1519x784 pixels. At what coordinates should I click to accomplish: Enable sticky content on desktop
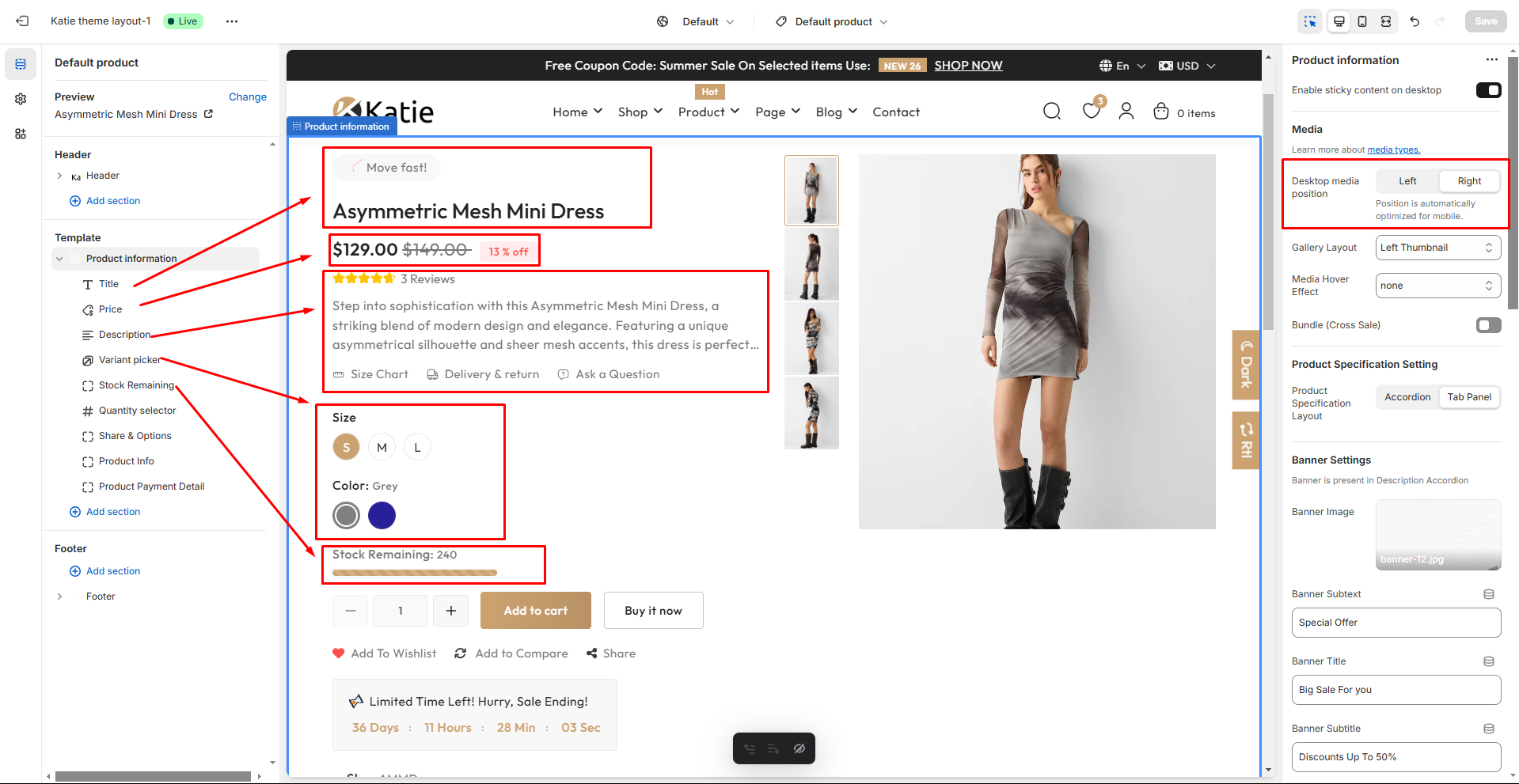tap(1488, 90)
